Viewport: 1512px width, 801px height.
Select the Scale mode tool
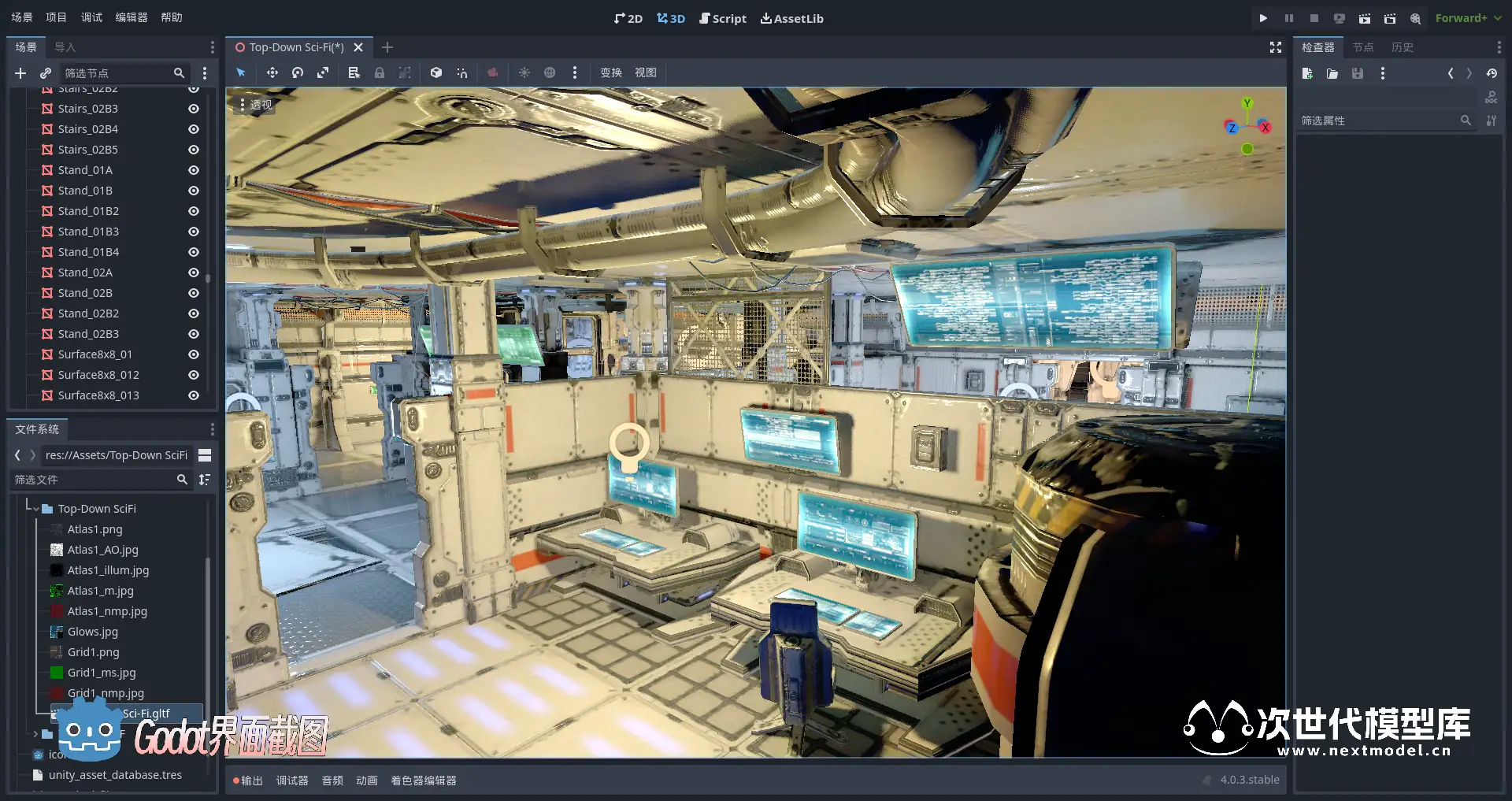(323, 72)
